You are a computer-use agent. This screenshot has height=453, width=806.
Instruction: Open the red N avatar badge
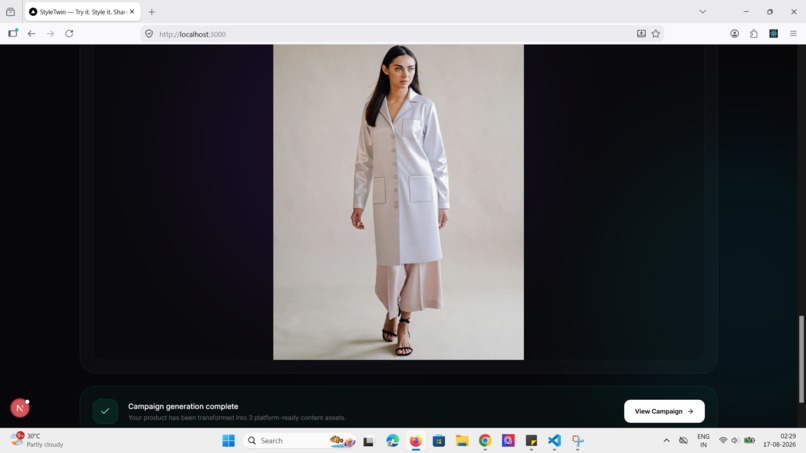click(20, 408)
